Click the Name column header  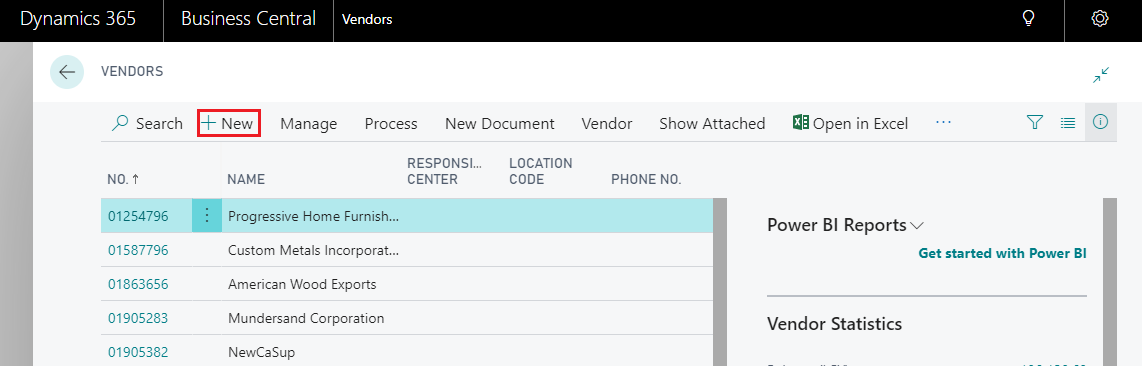click(246, 179)
